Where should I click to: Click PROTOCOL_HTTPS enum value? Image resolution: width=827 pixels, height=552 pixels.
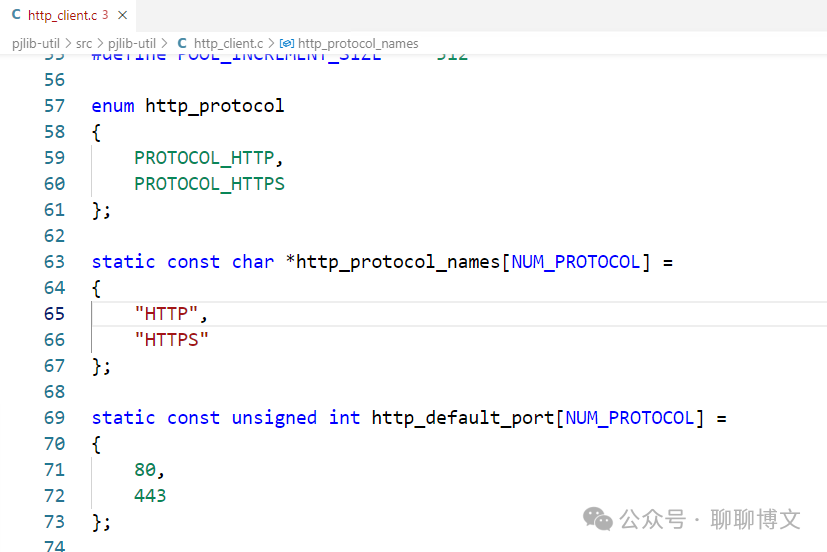point(209,184)
